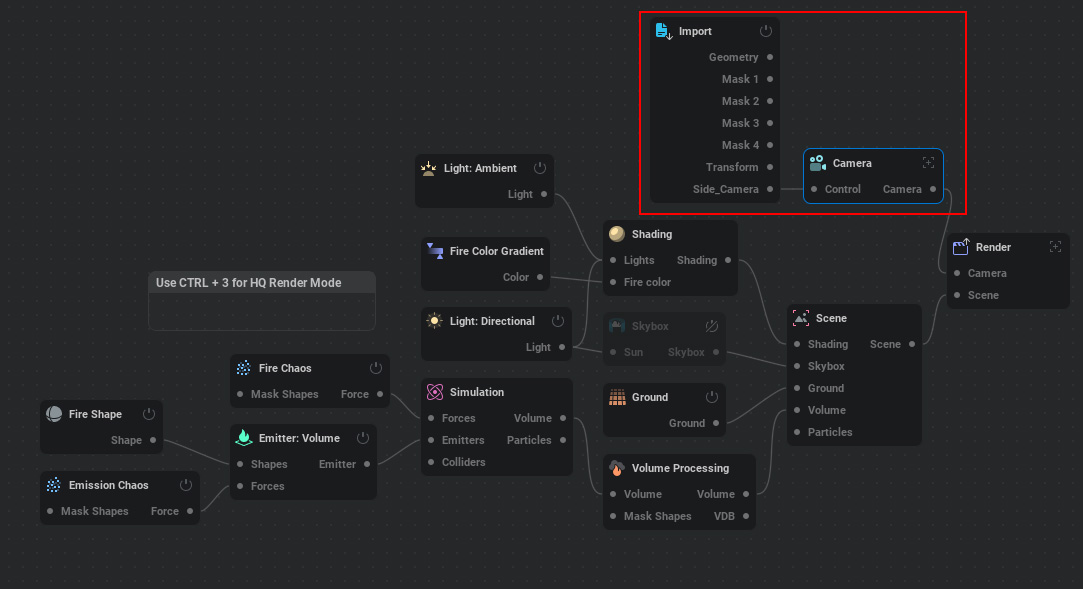This screenshot has height=589, width=1083.
Task: Click the Import Side_Camera output port
Action: point(770,189)
